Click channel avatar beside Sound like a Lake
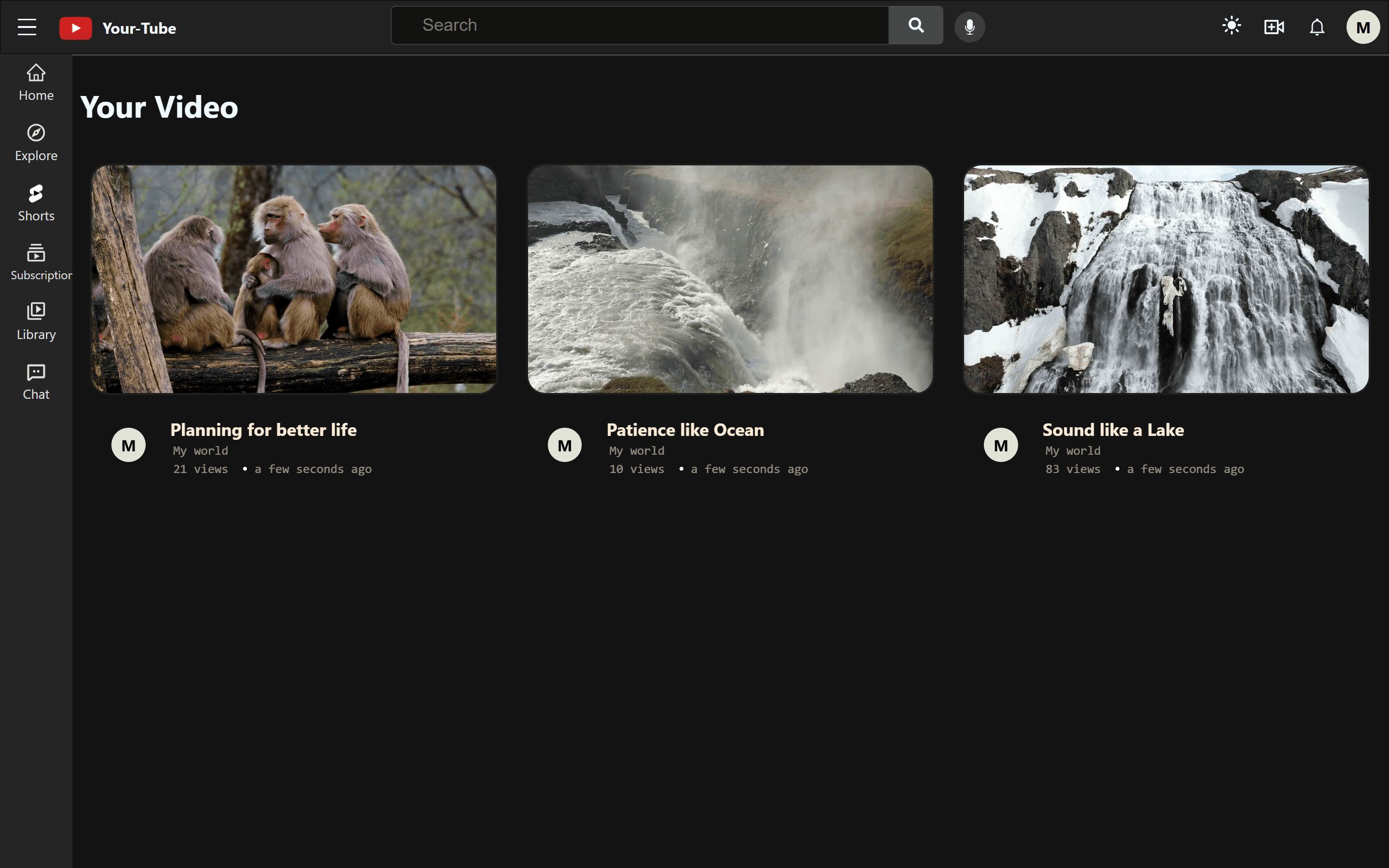This screenshot has height=868, width=1389. click(1001, 445)
